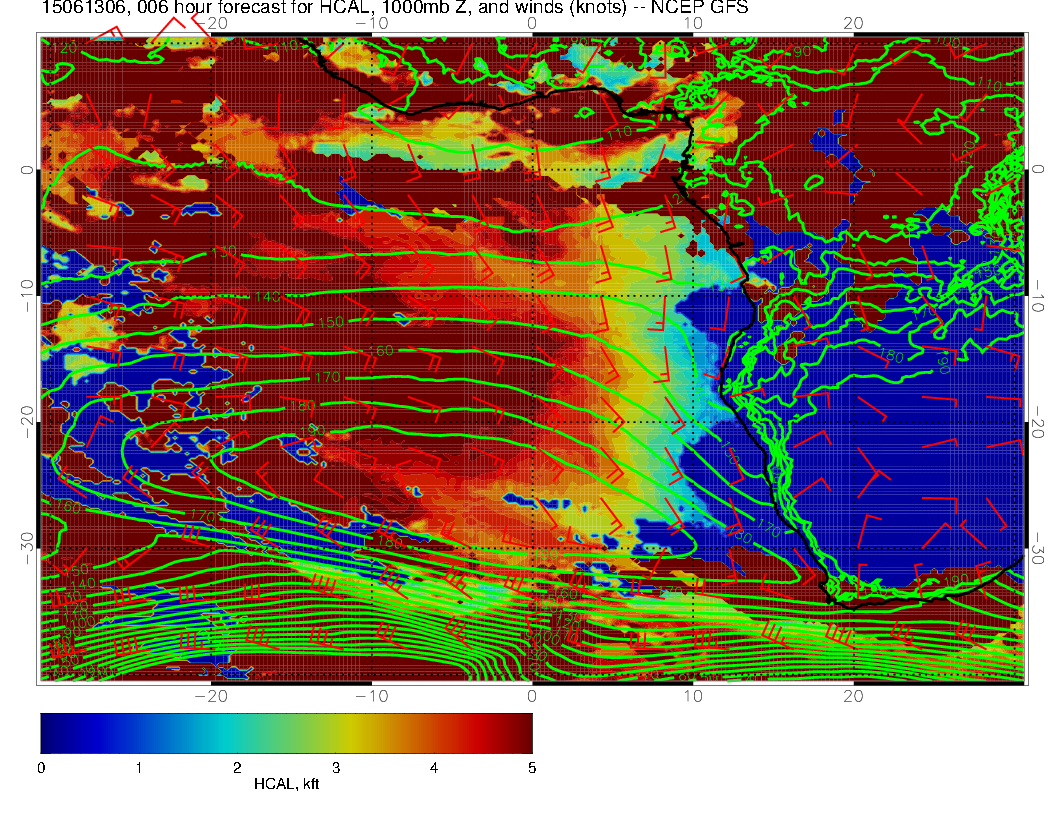Click the colorbar tick label 2
1056x816 pixels.
coord(237,768)
